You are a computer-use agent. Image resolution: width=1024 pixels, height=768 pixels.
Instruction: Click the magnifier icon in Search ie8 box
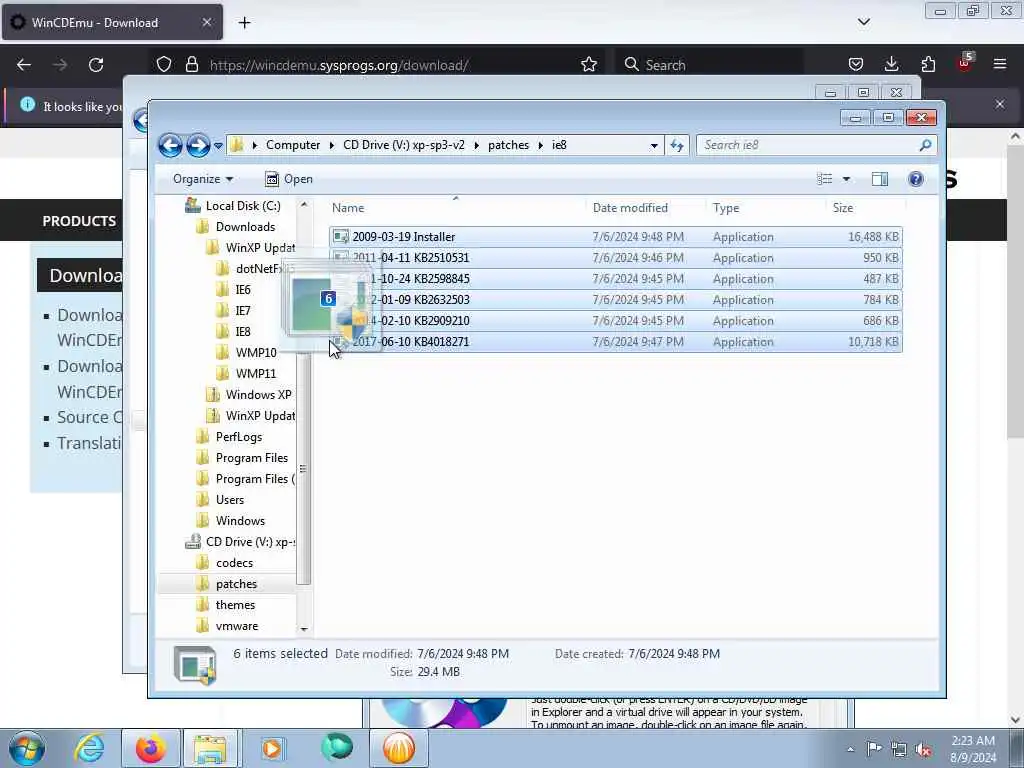point(925,145)
